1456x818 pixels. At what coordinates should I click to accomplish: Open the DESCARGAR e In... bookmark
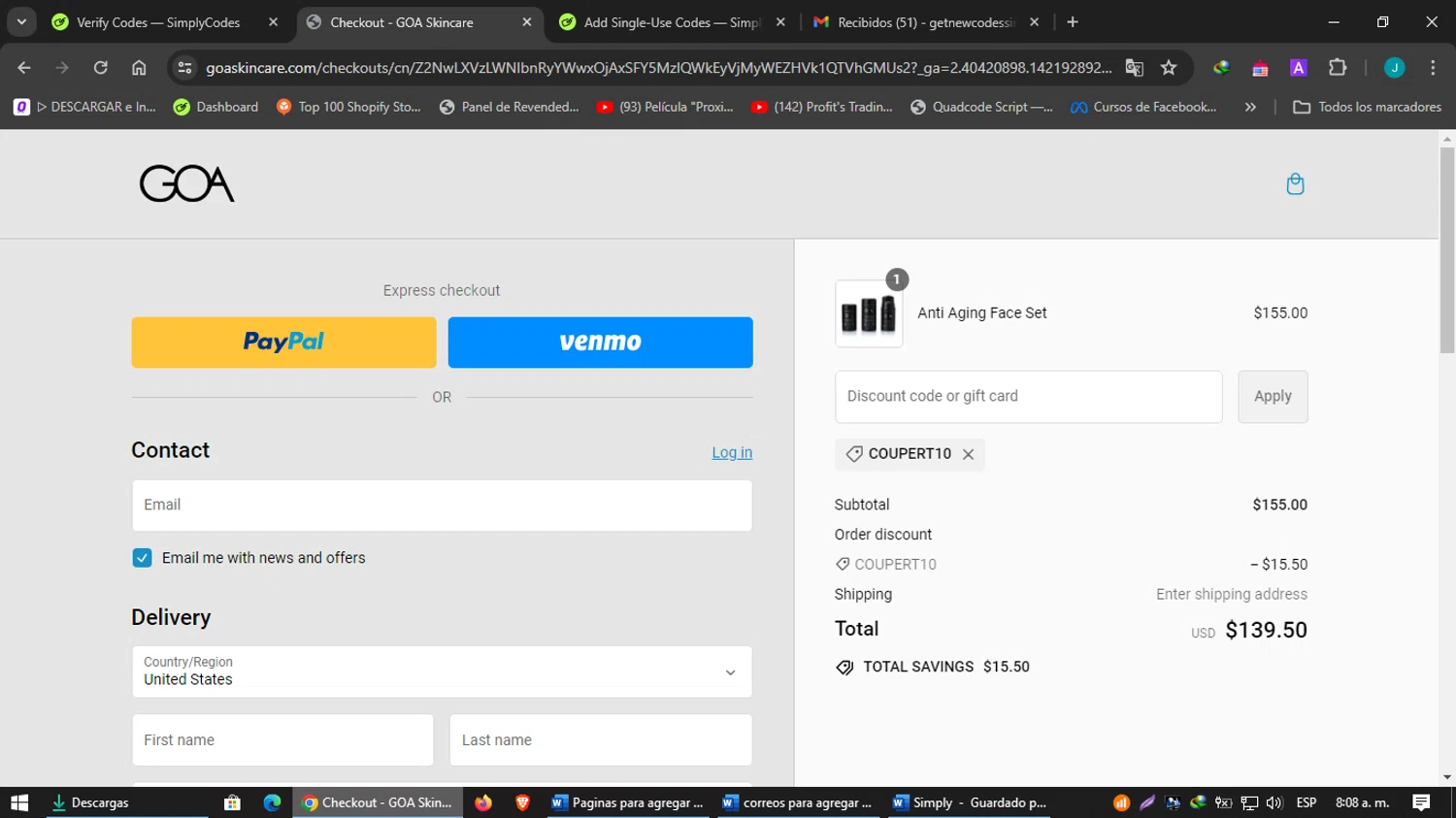click(84, 107)
